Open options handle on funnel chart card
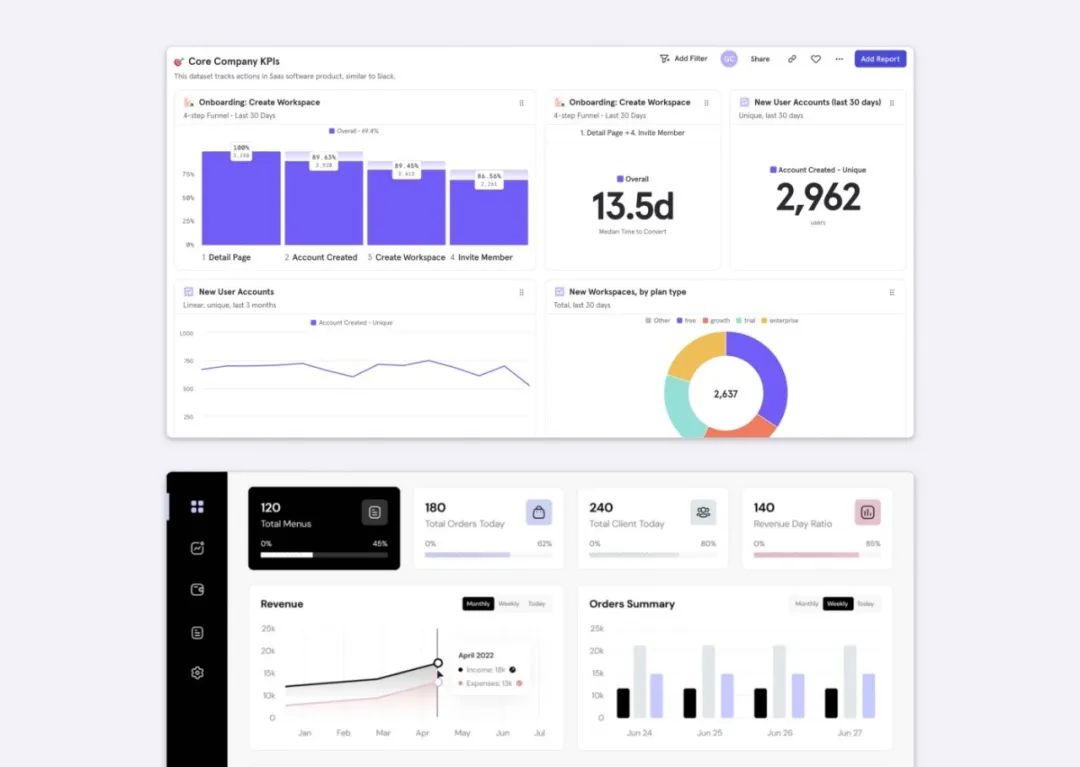Image resolution: width=1080 pixels, height=767 pixels. (x=521, y=103)
